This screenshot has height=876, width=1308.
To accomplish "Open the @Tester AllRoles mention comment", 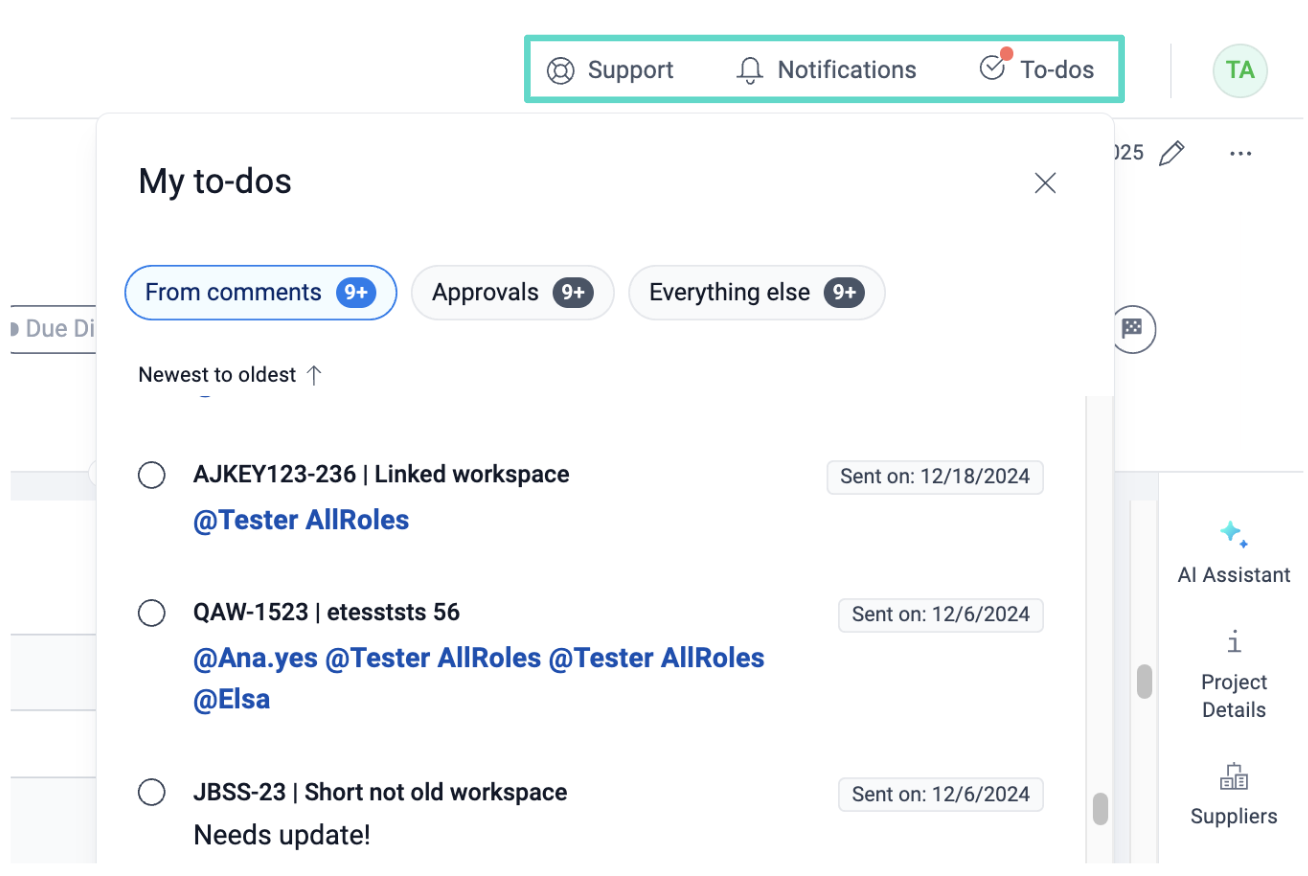I will pyautogui.click(x=301, y=521).
